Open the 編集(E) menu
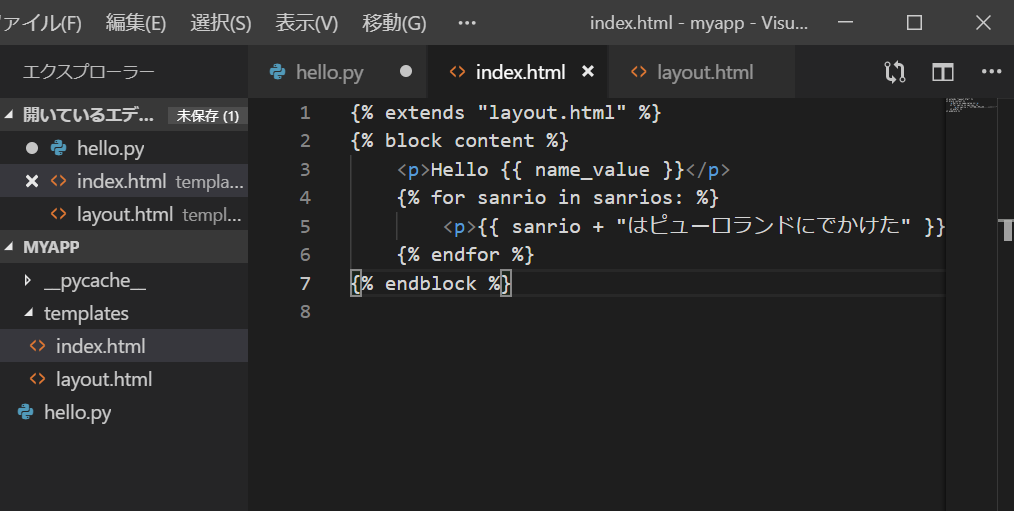The width and height of the screenshot is (1014, 511). (x=136, y=23)
